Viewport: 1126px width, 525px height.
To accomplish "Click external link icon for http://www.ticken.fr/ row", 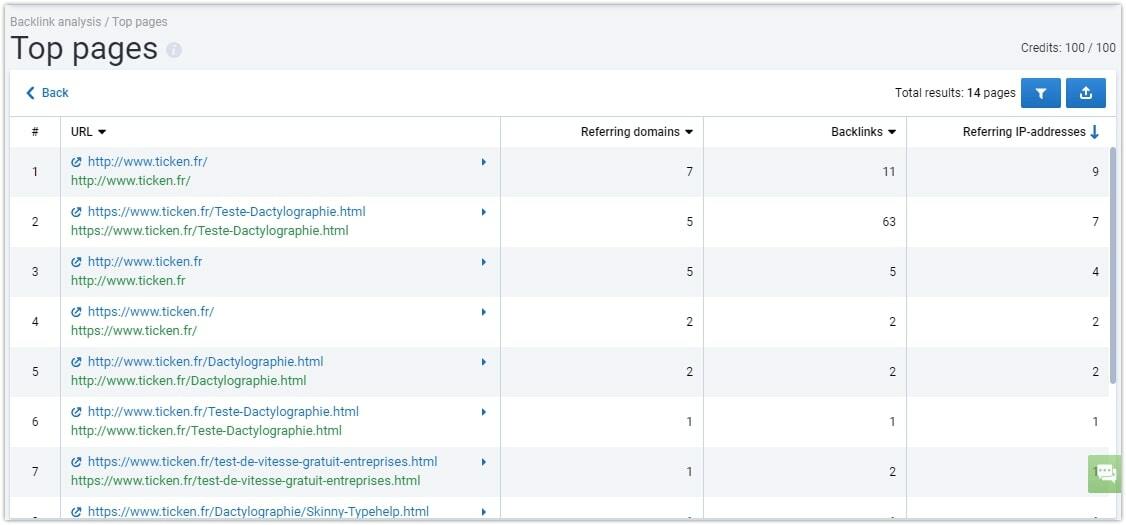I will (77, 162).
